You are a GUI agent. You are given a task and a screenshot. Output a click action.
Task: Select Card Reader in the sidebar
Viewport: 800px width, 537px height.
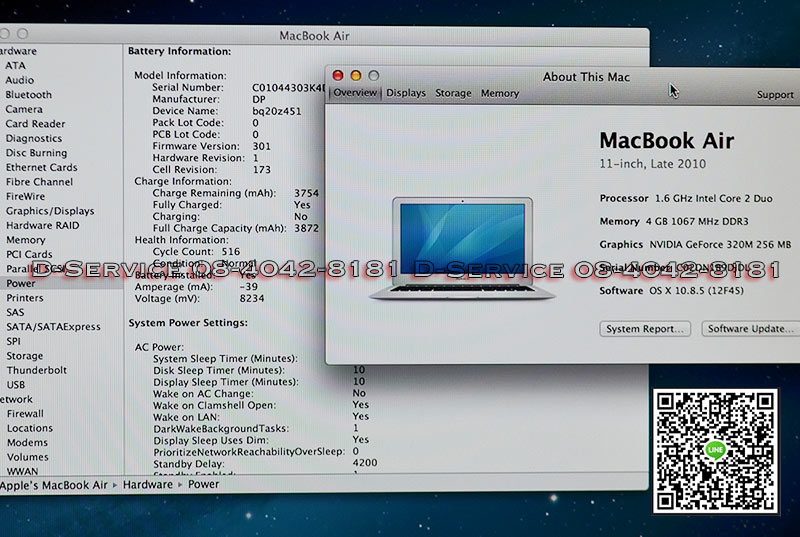(35, 124)
